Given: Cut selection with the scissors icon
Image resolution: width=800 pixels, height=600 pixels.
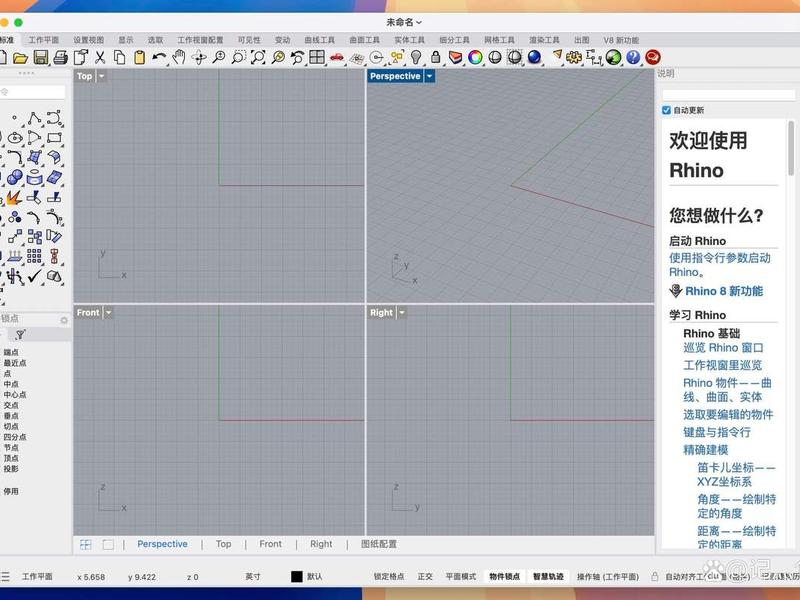Looking at the screenshot, I should pos(100,57).
